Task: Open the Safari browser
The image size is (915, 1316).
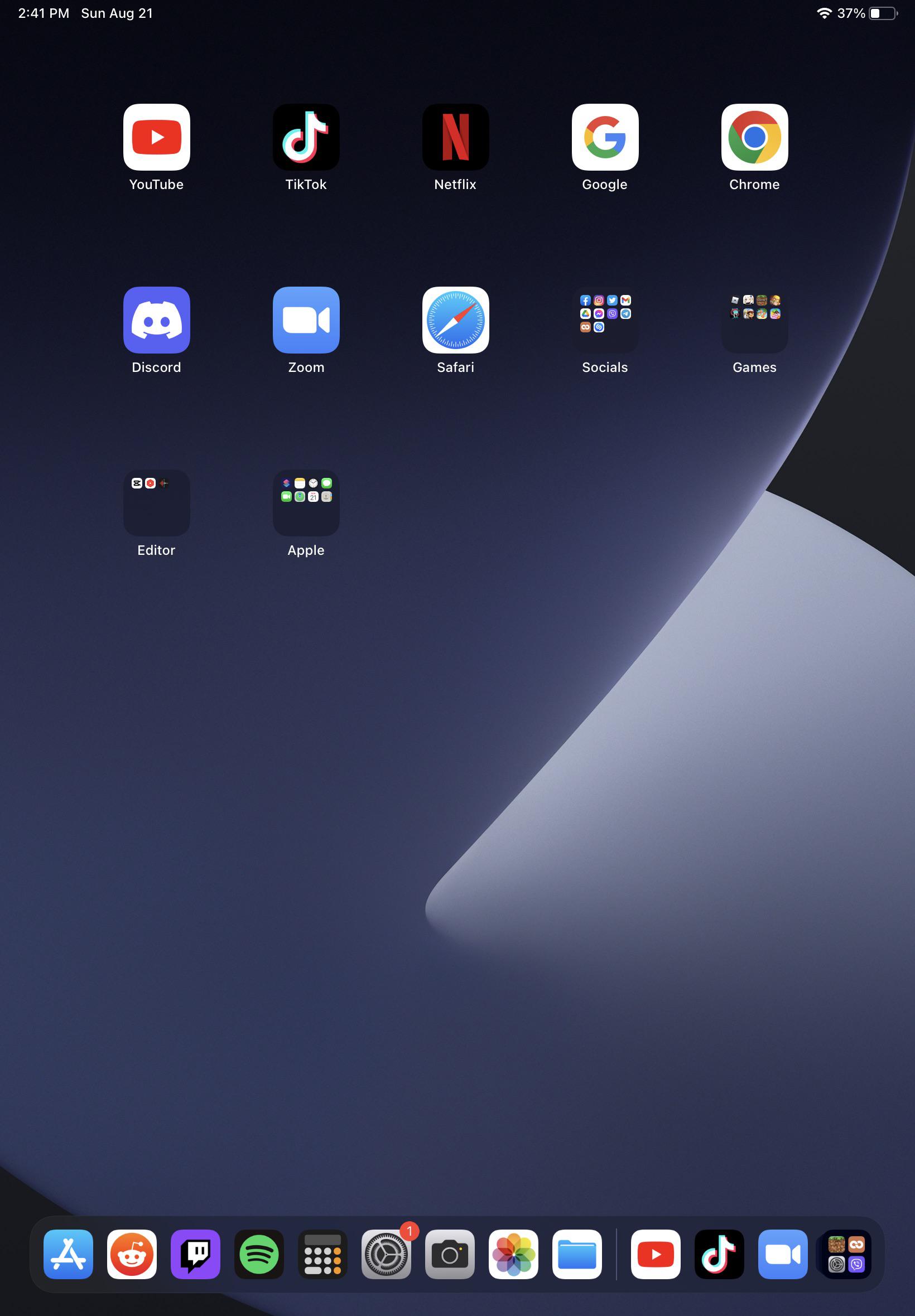Action: coord(456,320)
